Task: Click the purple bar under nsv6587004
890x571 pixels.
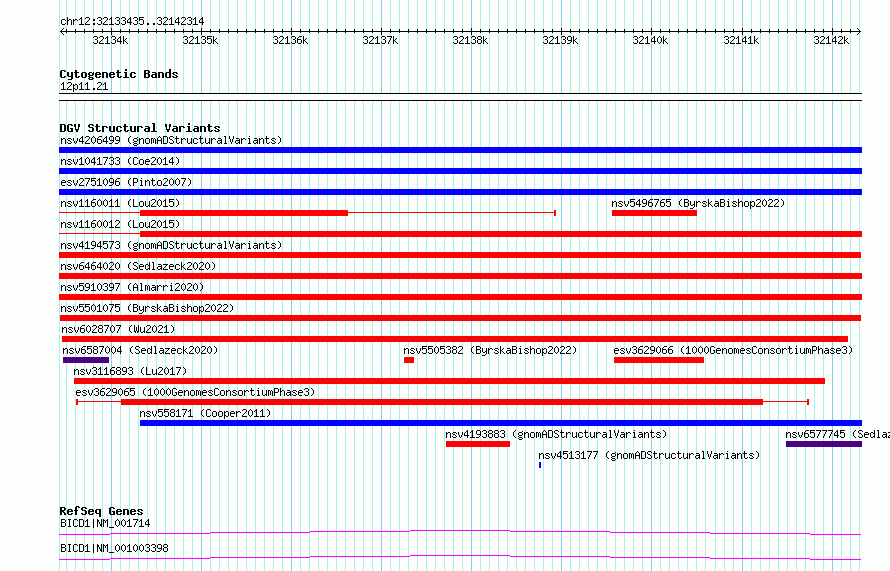Action: 86,360
